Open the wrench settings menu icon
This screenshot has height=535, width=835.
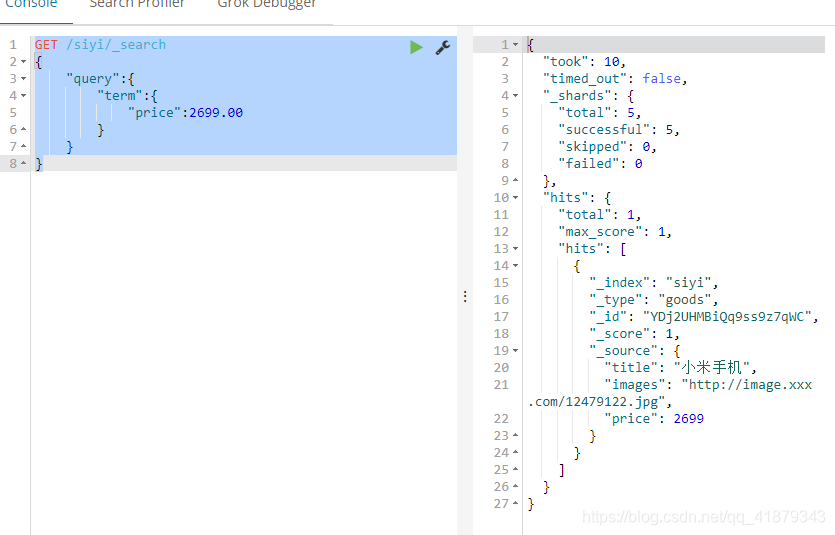pos(443,47)
